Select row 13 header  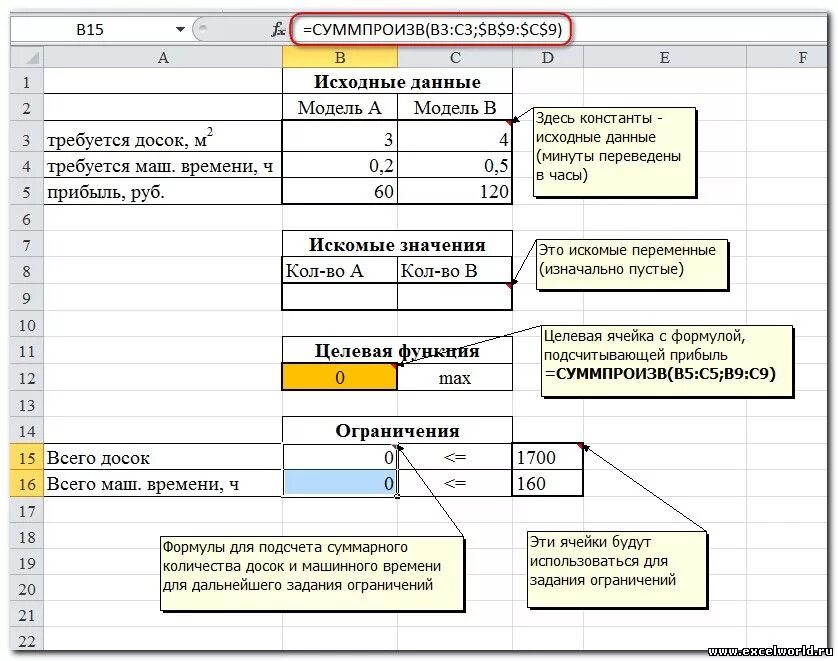[x=27, y=405]
